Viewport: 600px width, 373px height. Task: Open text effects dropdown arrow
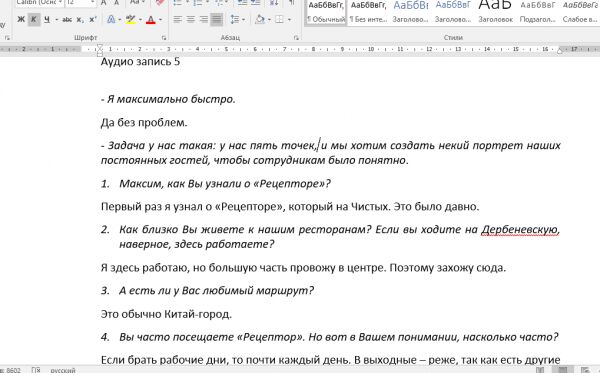pos(120,19)
